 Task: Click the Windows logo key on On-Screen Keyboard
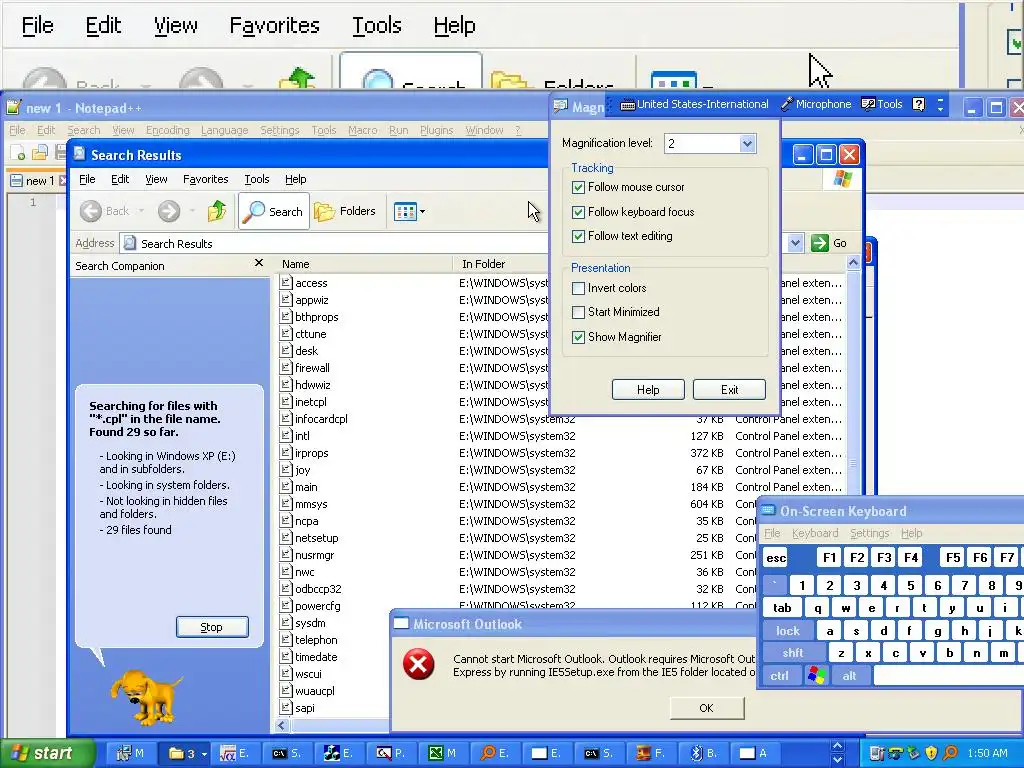tap(816, 675)
